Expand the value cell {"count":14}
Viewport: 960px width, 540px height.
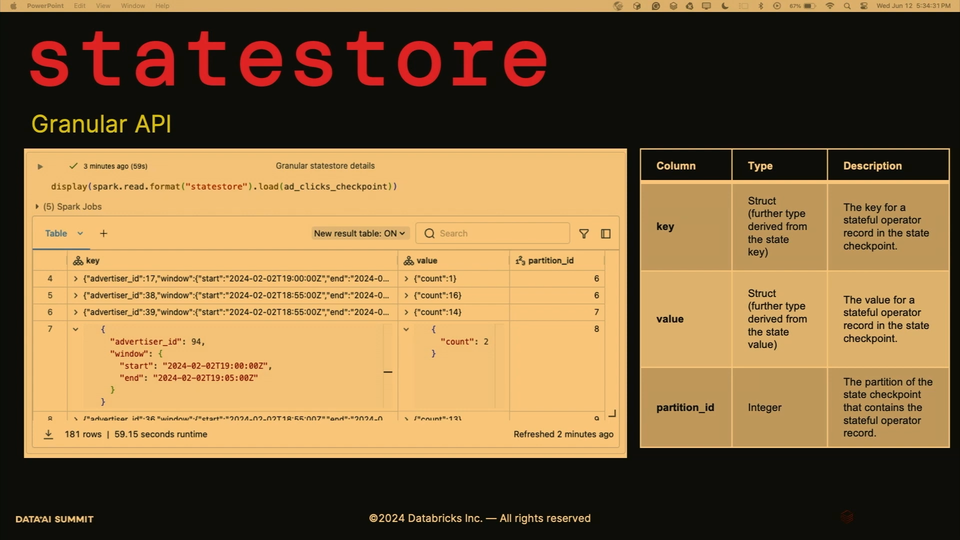click(406, 312)
